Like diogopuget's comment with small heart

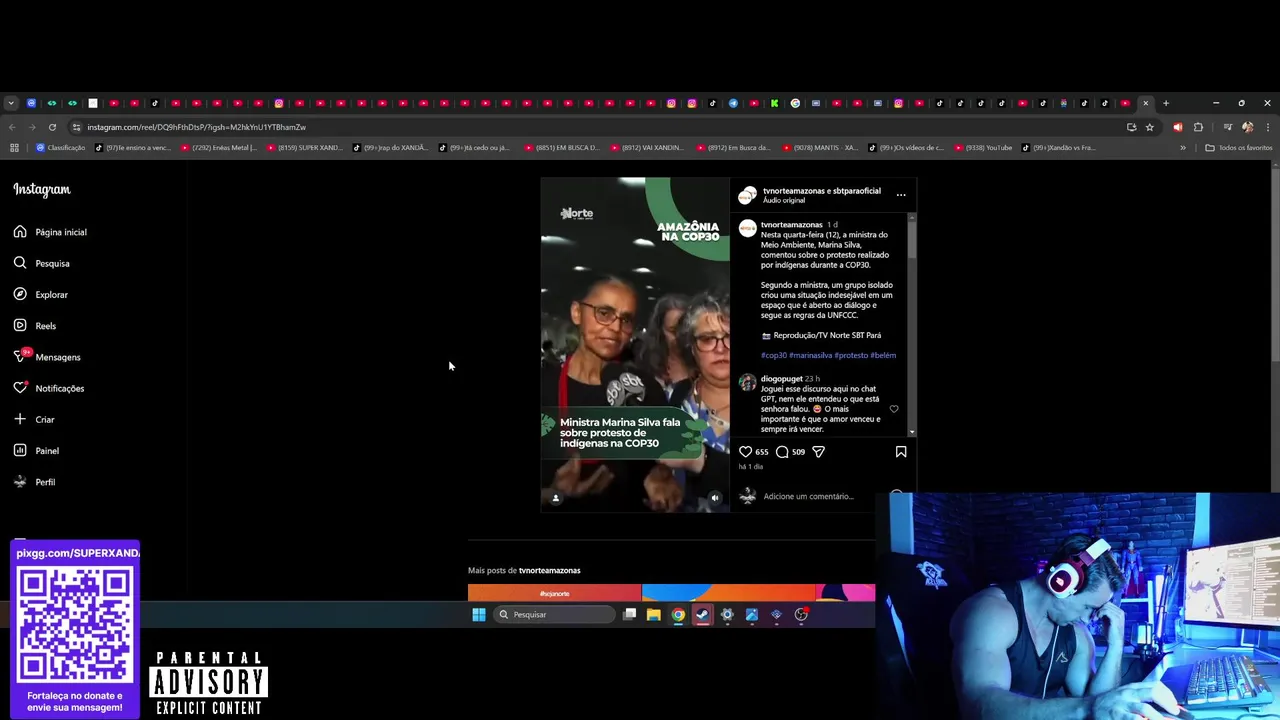tap(894, 409)
